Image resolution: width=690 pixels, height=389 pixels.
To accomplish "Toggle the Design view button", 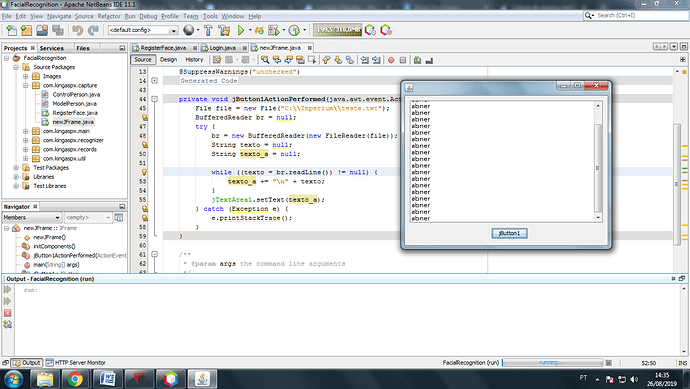I will click(169, 59).
